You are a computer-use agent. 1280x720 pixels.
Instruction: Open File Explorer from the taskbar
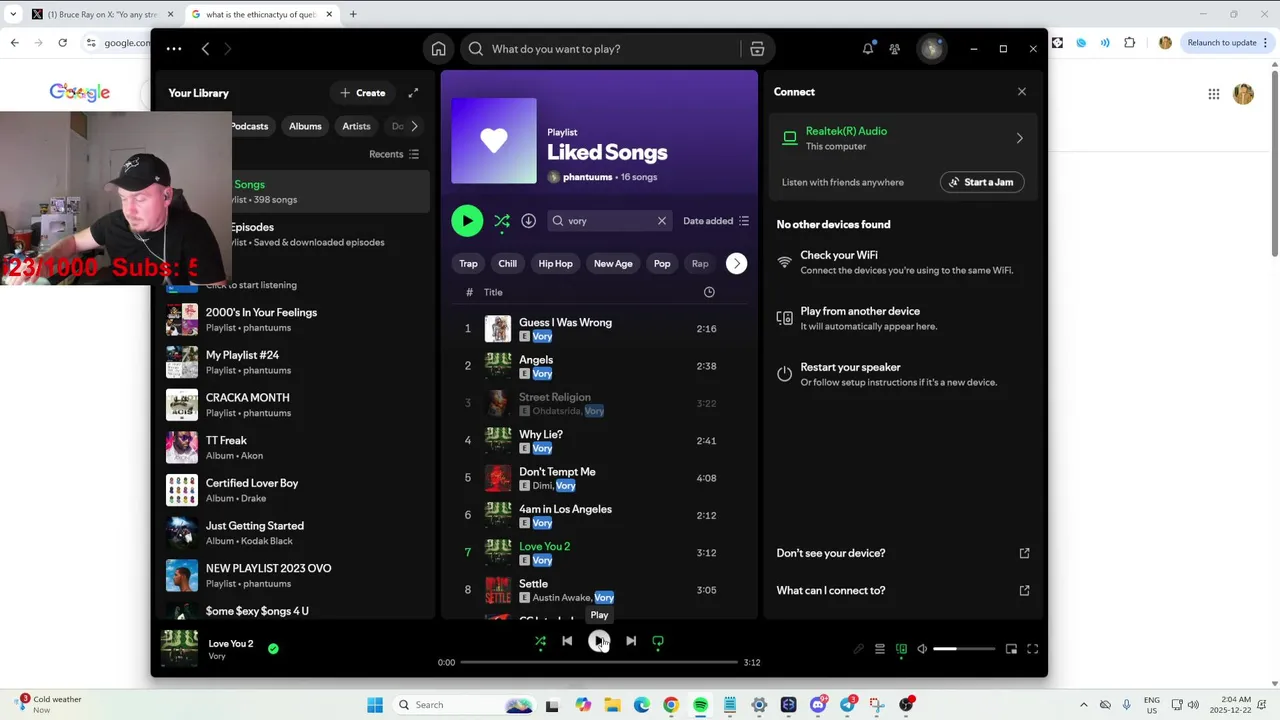point(612,705)
